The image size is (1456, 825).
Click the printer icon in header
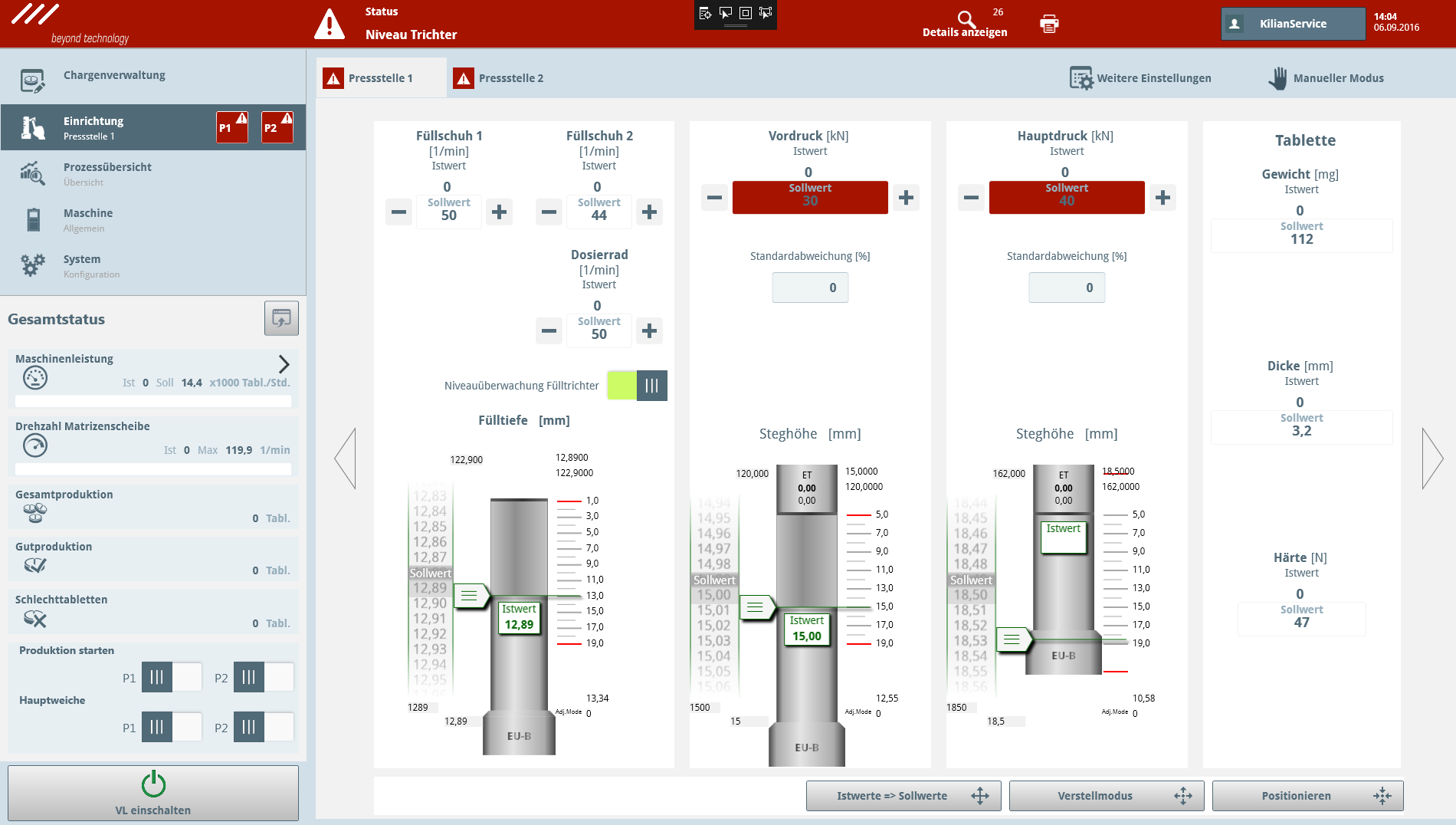1048,24
